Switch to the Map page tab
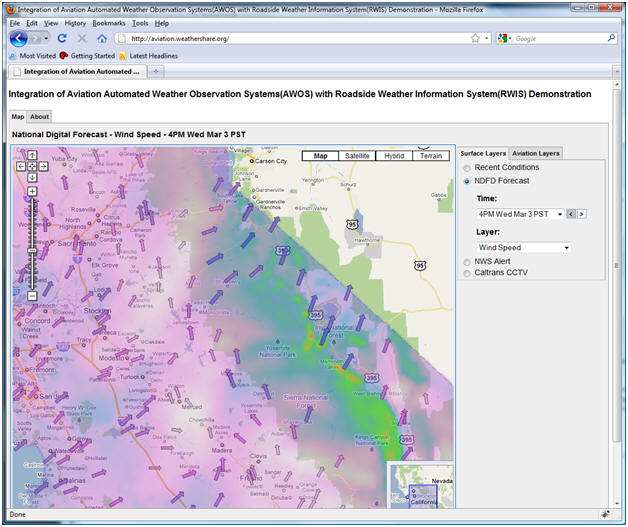Viewport: 628px width, 527px height. click(x=18, y=117)
